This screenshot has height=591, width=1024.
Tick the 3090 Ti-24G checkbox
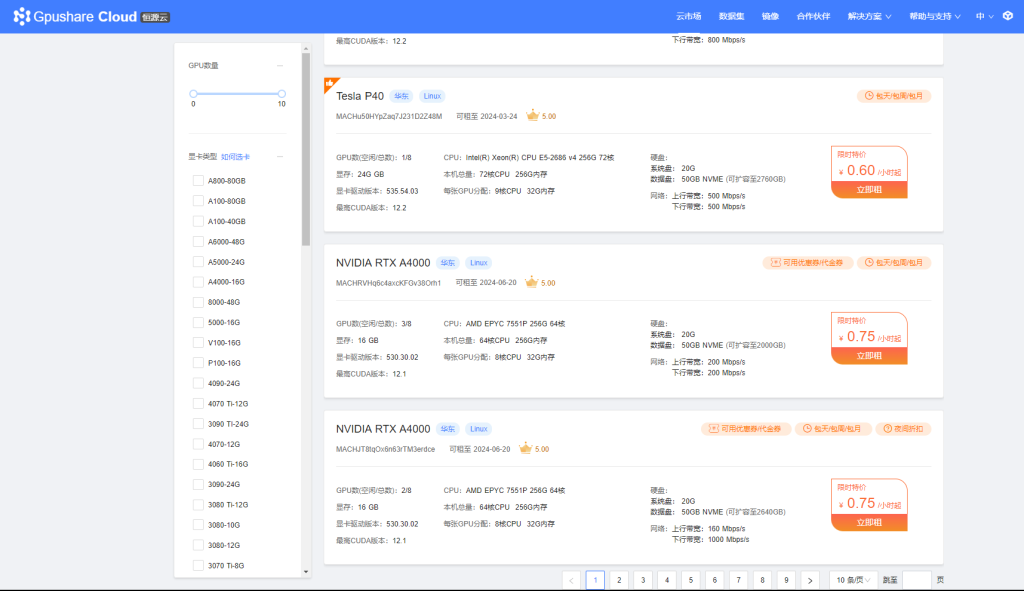click(x=198, y=424)
